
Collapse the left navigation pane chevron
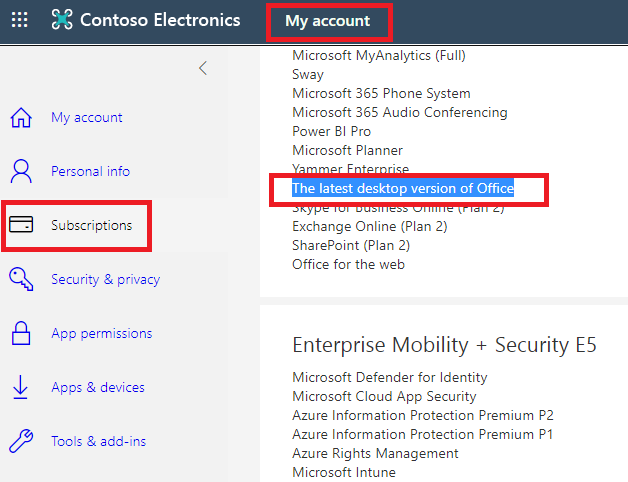coord(203,68)
